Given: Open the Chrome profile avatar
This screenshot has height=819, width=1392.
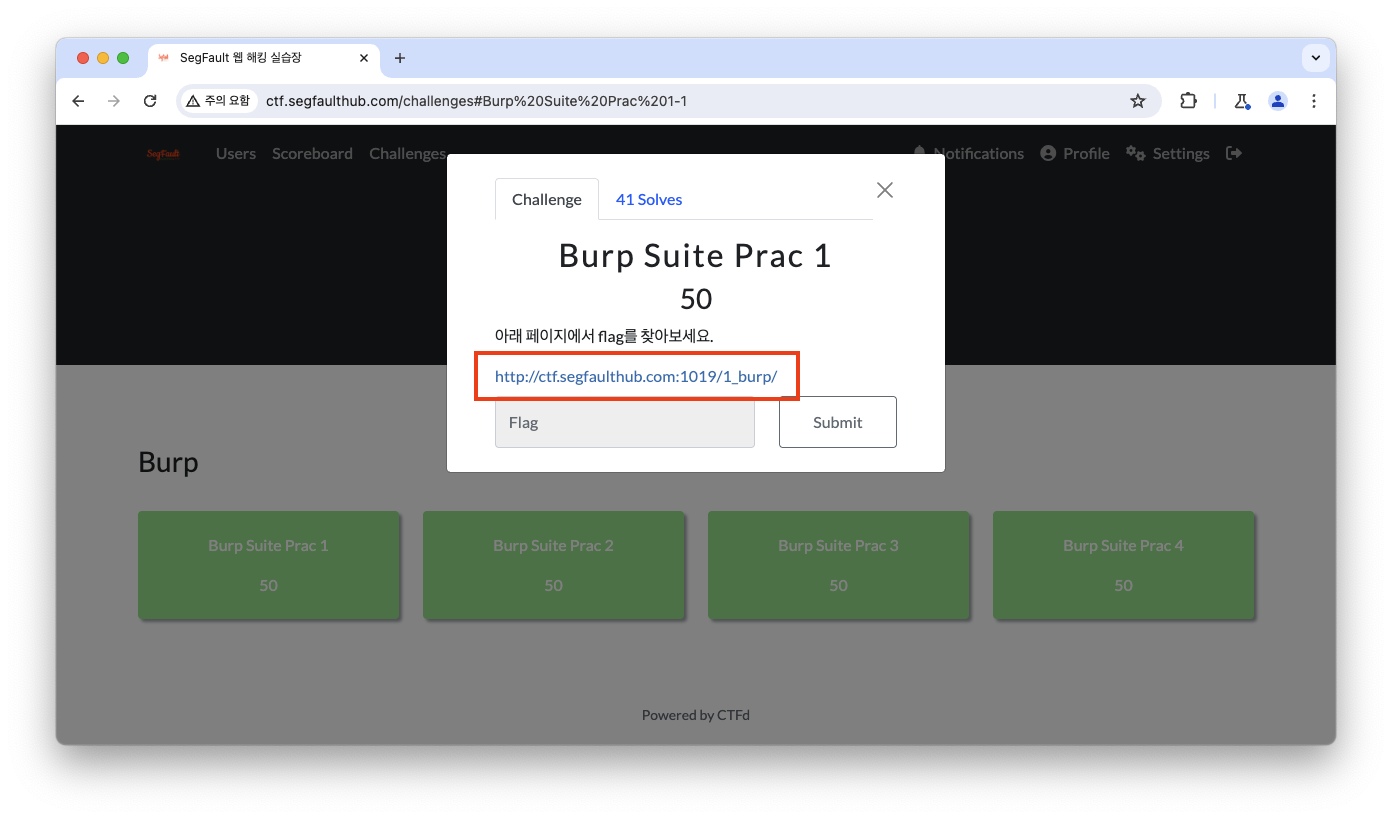Looking at the screenshot, I should 1278,101.
